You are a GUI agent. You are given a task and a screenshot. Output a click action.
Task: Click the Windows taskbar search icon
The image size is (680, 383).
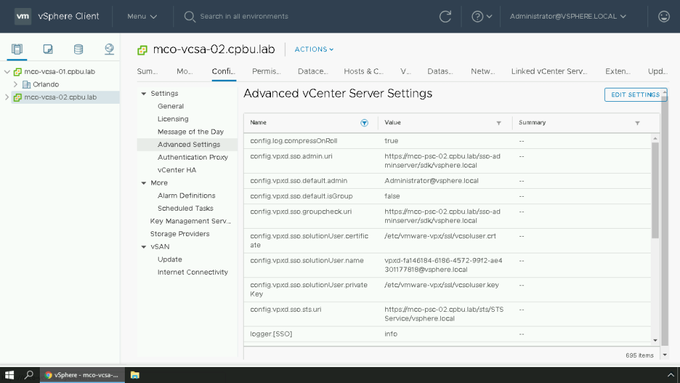[x=29, y=375]
